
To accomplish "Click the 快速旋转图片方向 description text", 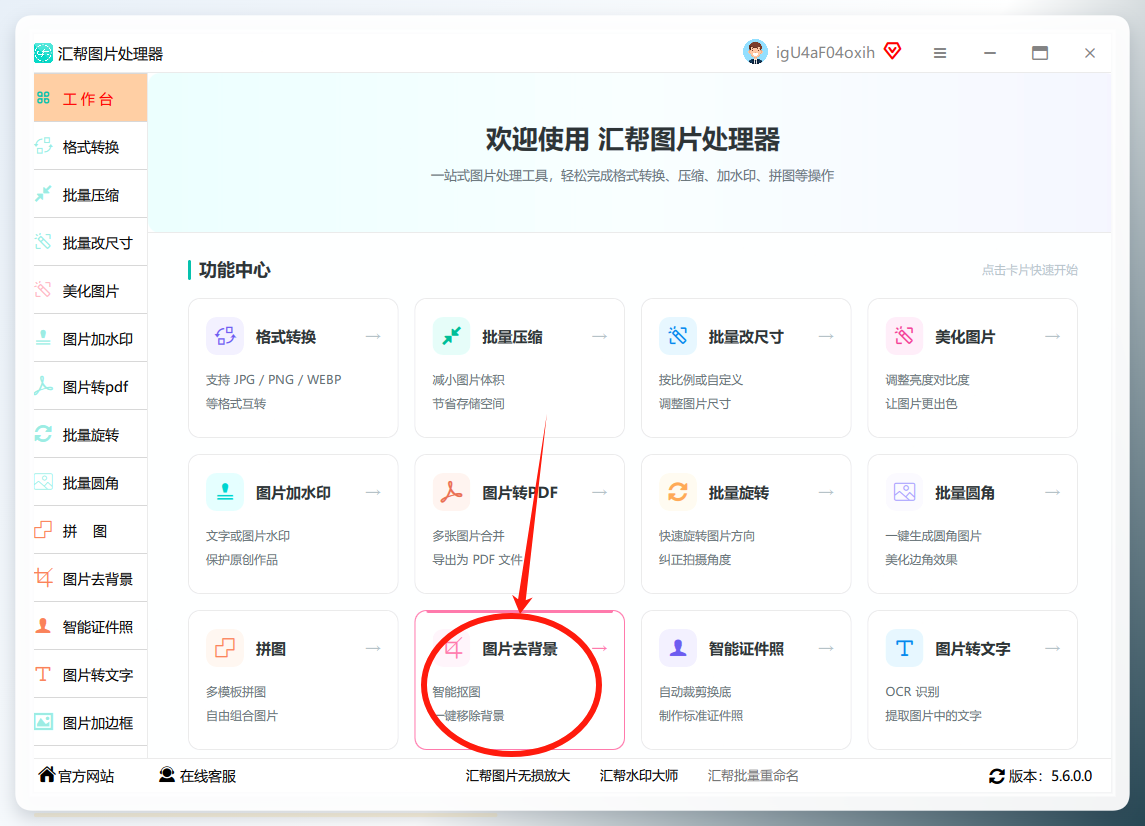I will [707, 535].
